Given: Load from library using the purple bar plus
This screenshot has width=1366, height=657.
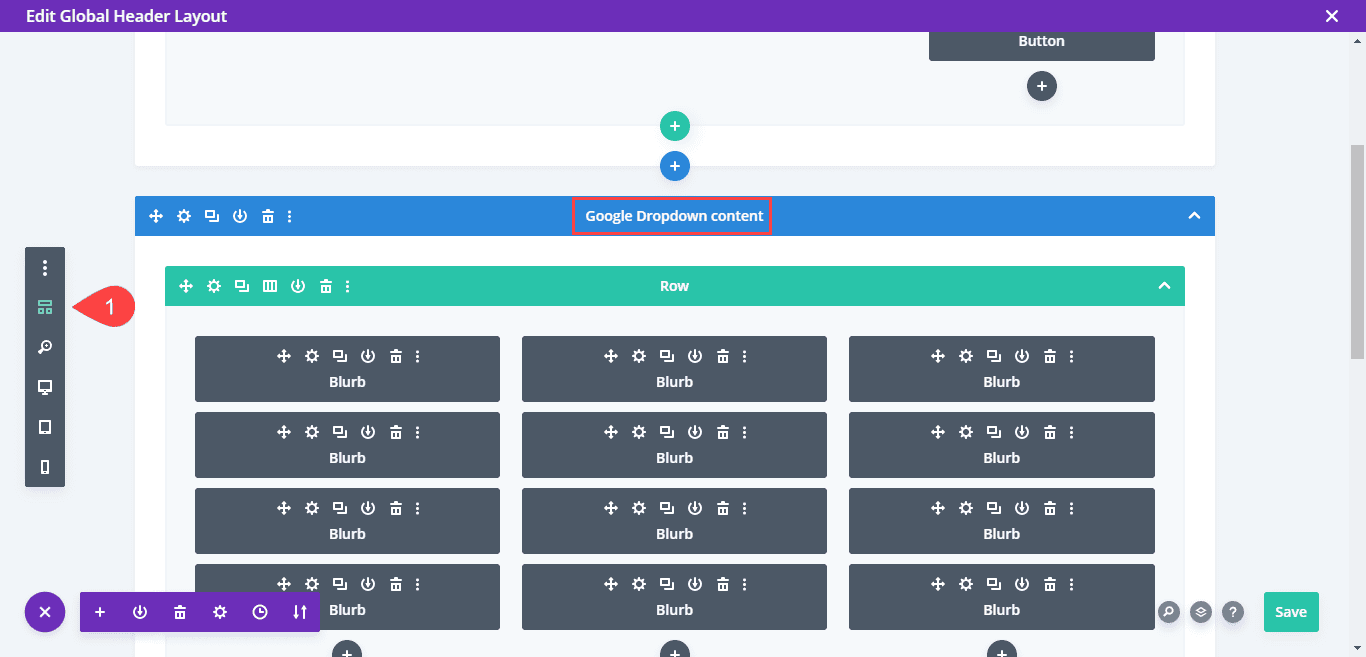Looking at the screenshot, I should click(100, 612).
